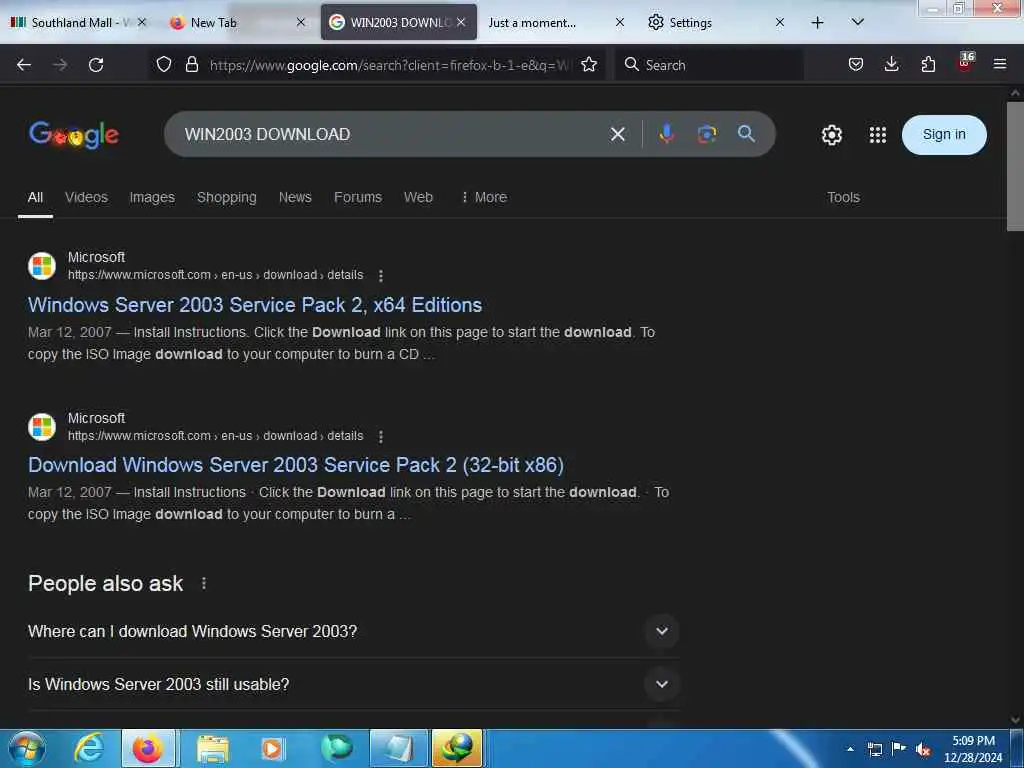The width and height of the screenshot is (1024, 768).
Task: Open options for 32-bit result
Action: point(381,436)
